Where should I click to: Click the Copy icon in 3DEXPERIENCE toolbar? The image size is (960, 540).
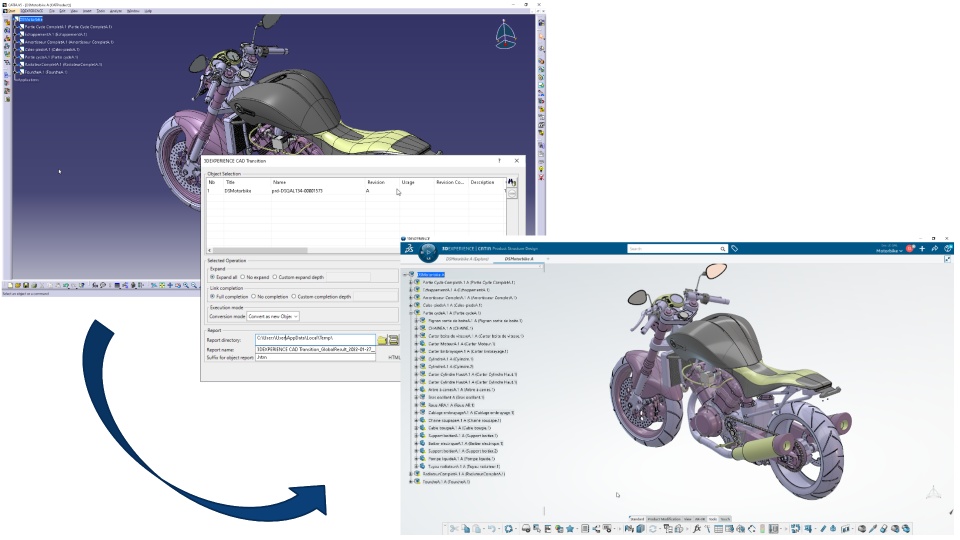click(x=466, y=528)
